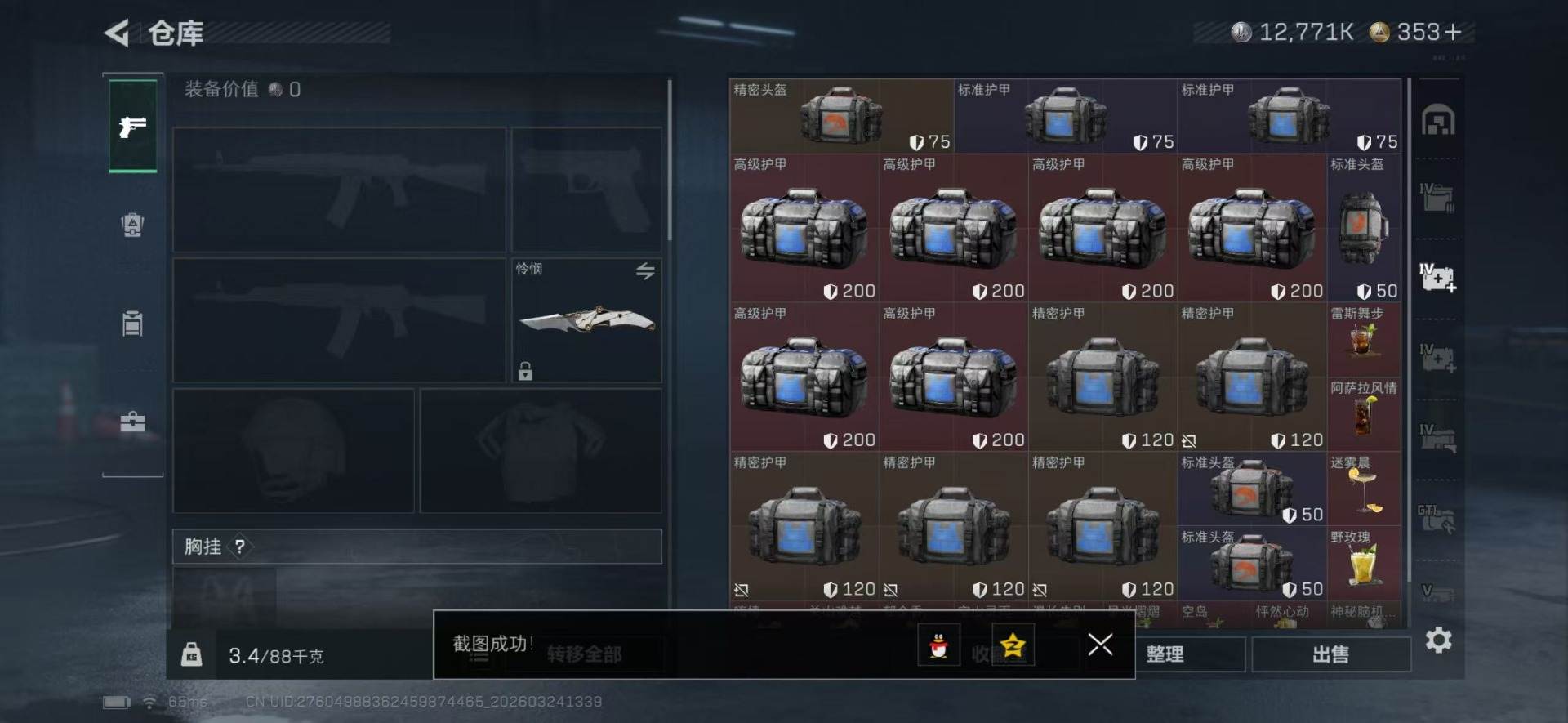Click the 整理 sort button

(x=1165, y=654)
